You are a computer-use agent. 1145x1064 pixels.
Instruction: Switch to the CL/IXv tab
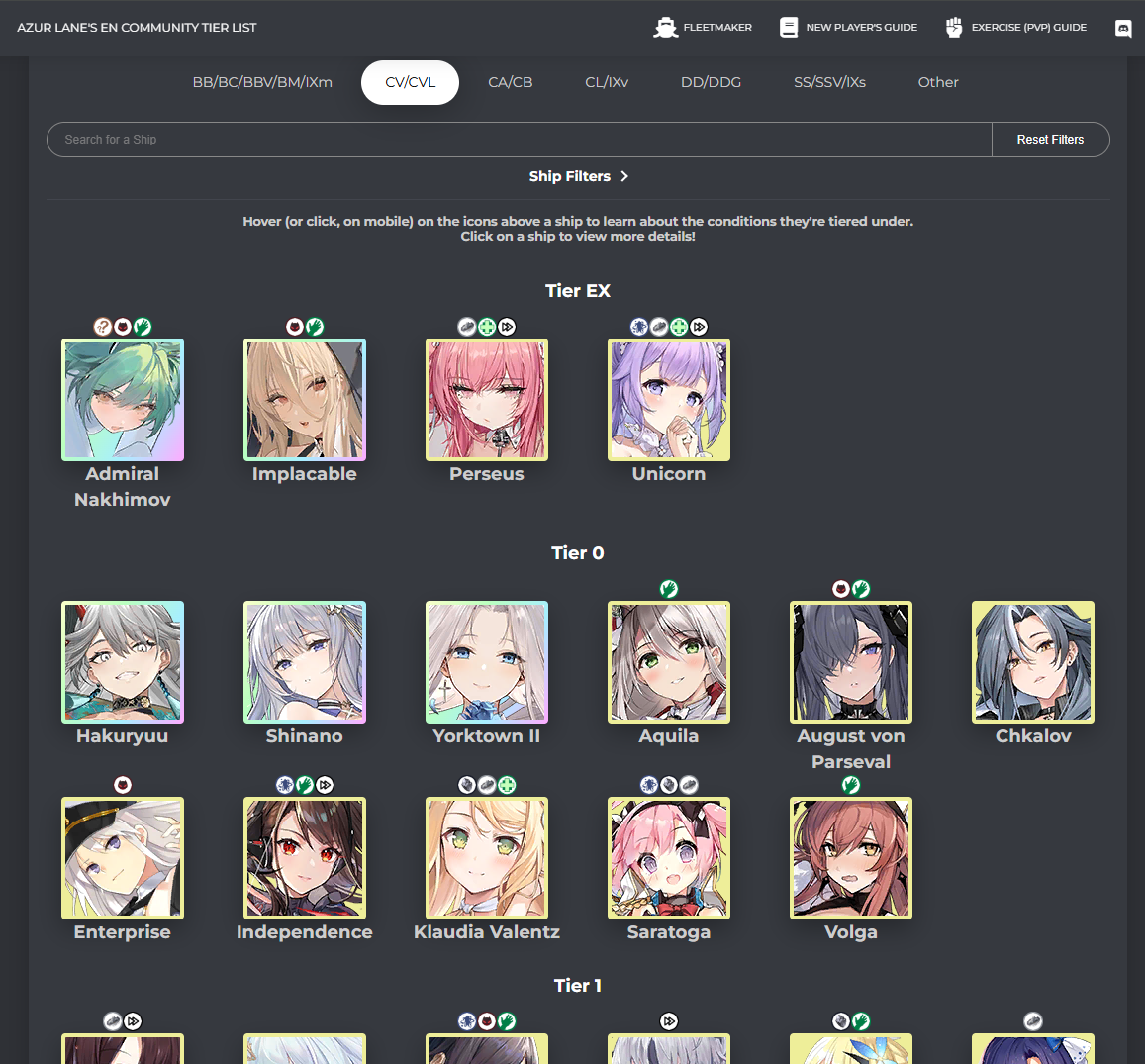click(x=607, y=82)
